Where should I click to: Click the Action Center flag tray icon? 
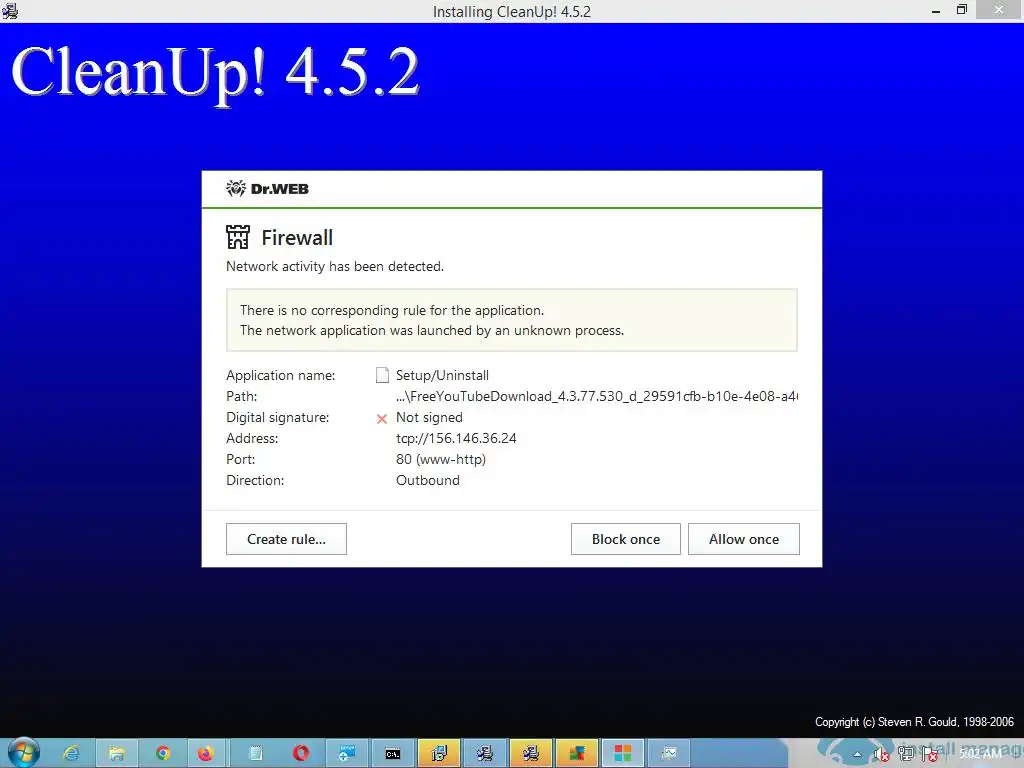[930, 755]
